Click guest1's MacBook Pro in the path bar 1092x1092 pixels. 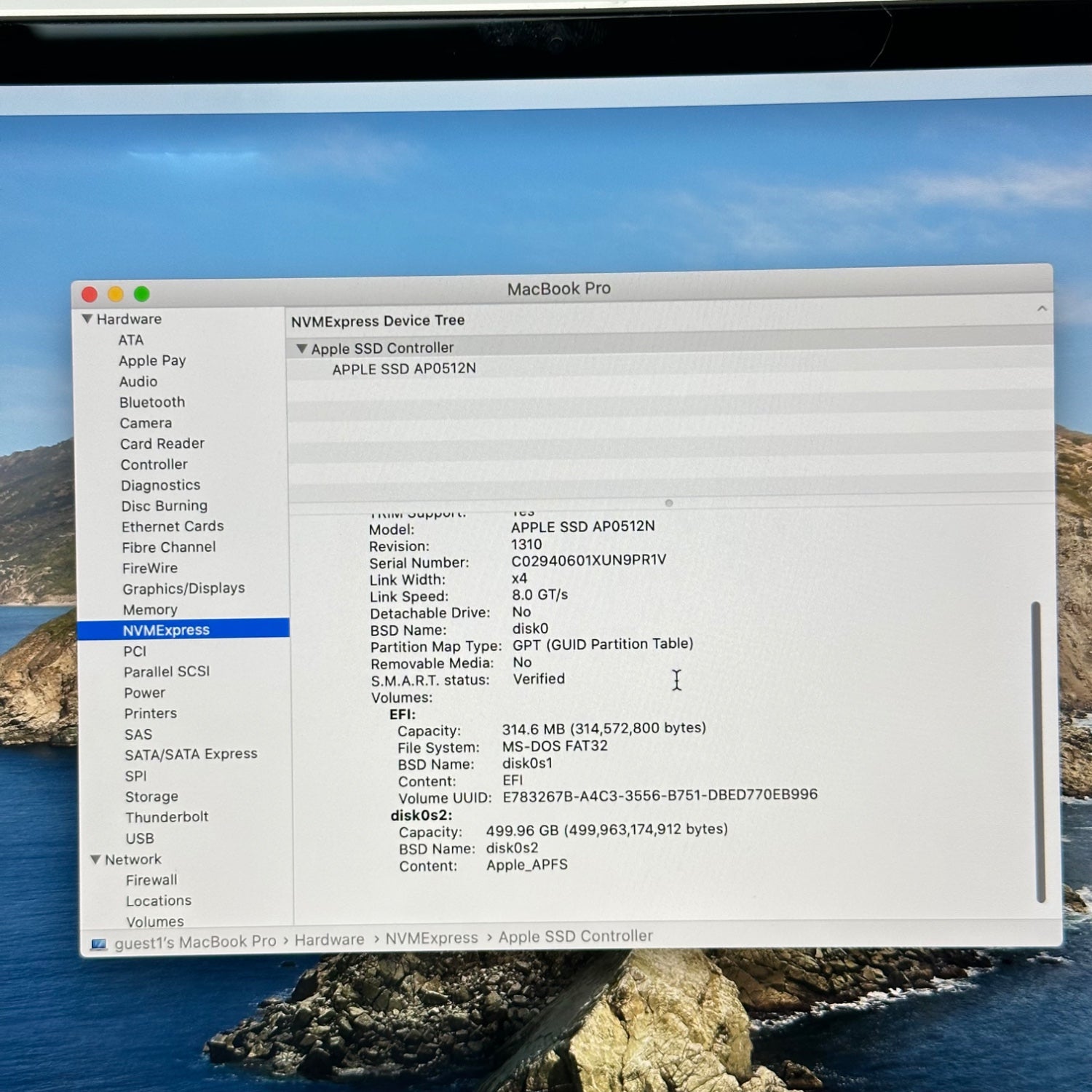click(195, 942)
